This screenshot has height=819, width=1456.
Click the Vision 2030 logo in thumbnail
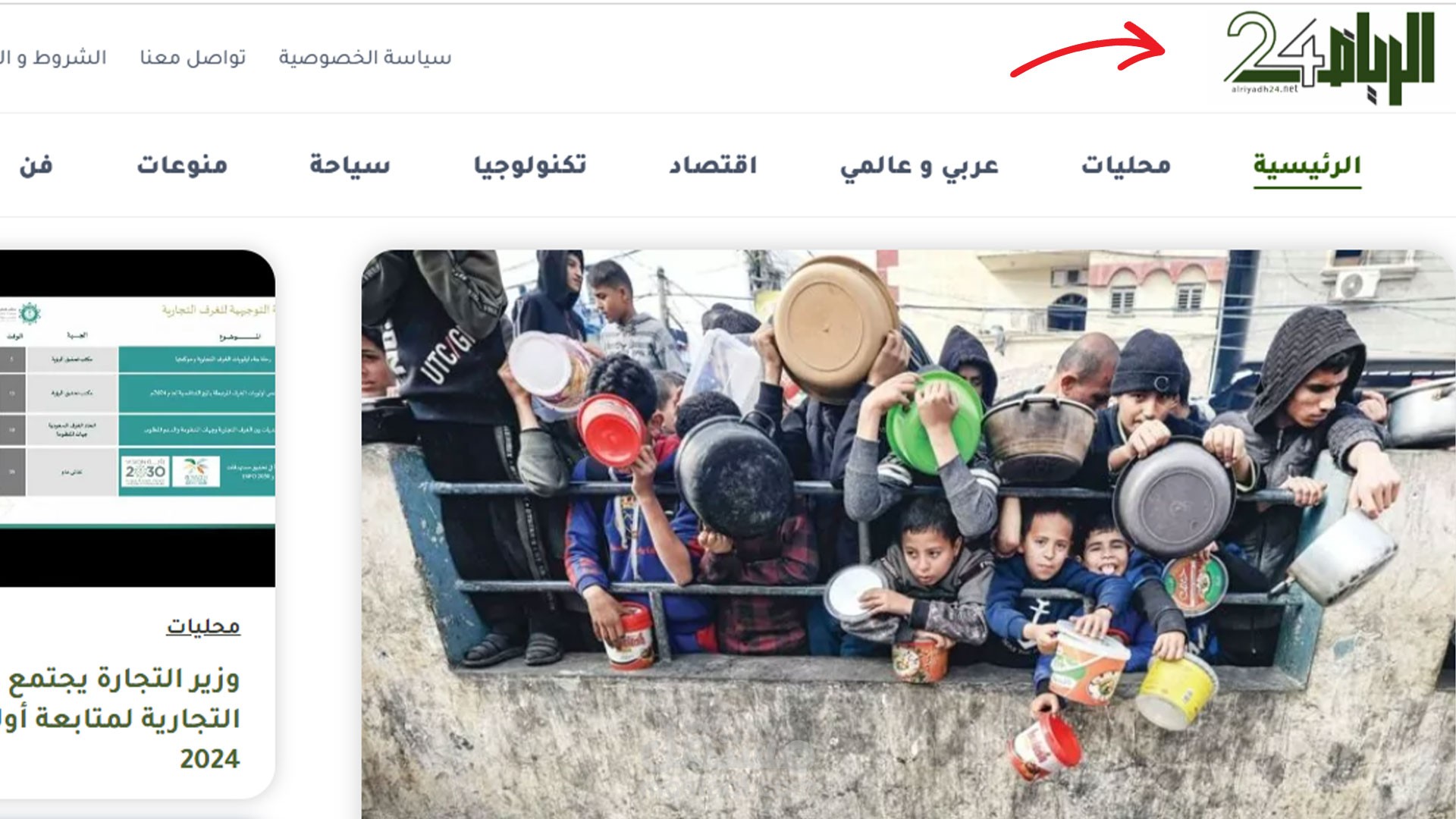145,472
